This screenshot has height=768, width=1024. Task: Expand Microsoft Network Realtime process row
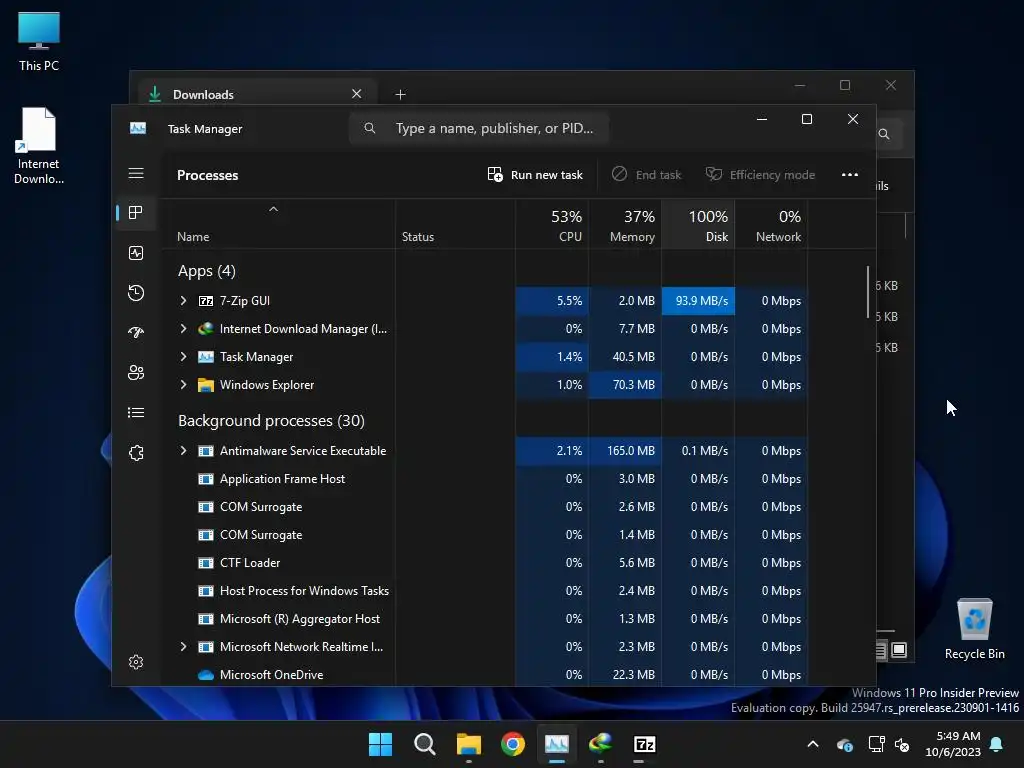184,647
